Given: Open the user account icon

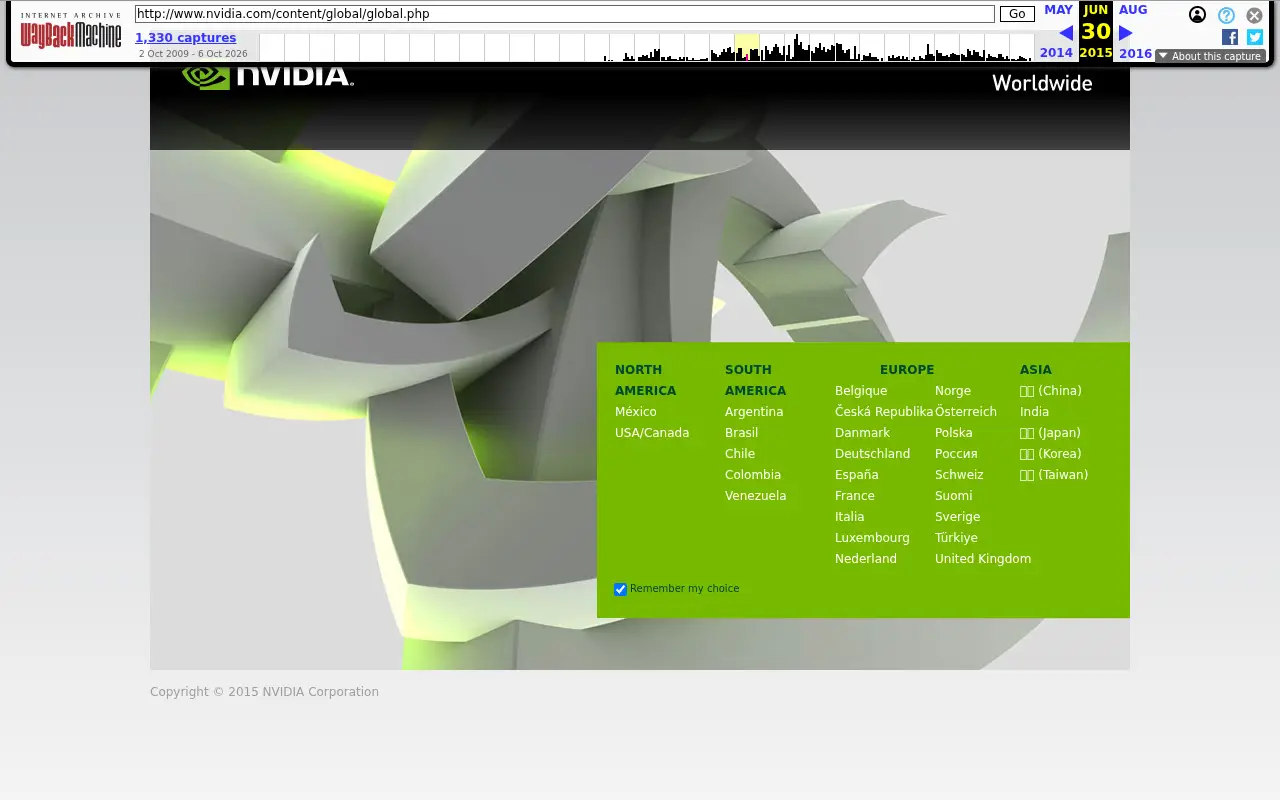Looking at the screenshot, I should click(x=1197, y=15).
